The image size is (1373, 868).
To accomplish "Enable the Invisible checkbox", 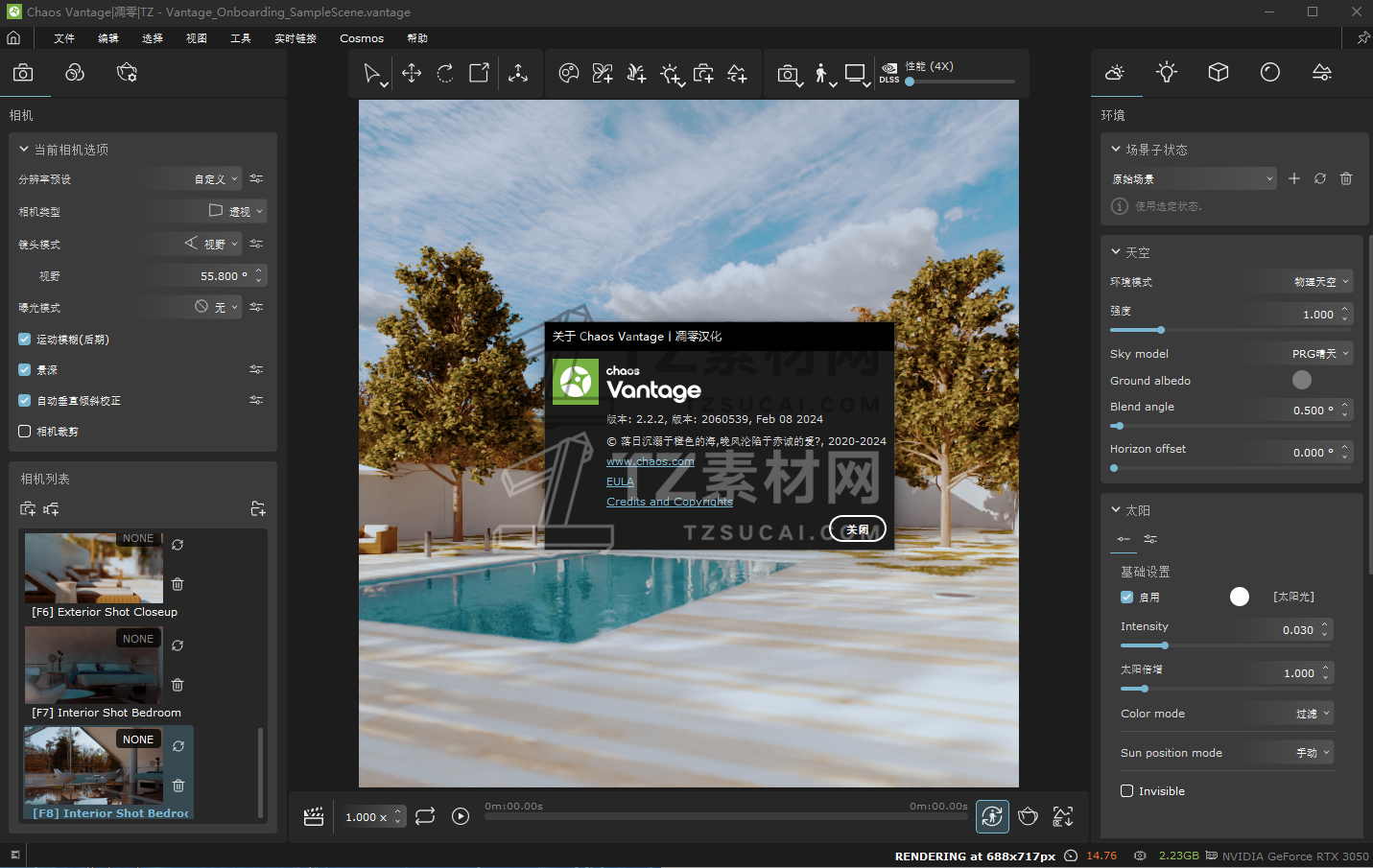I will coord(1127,791).
